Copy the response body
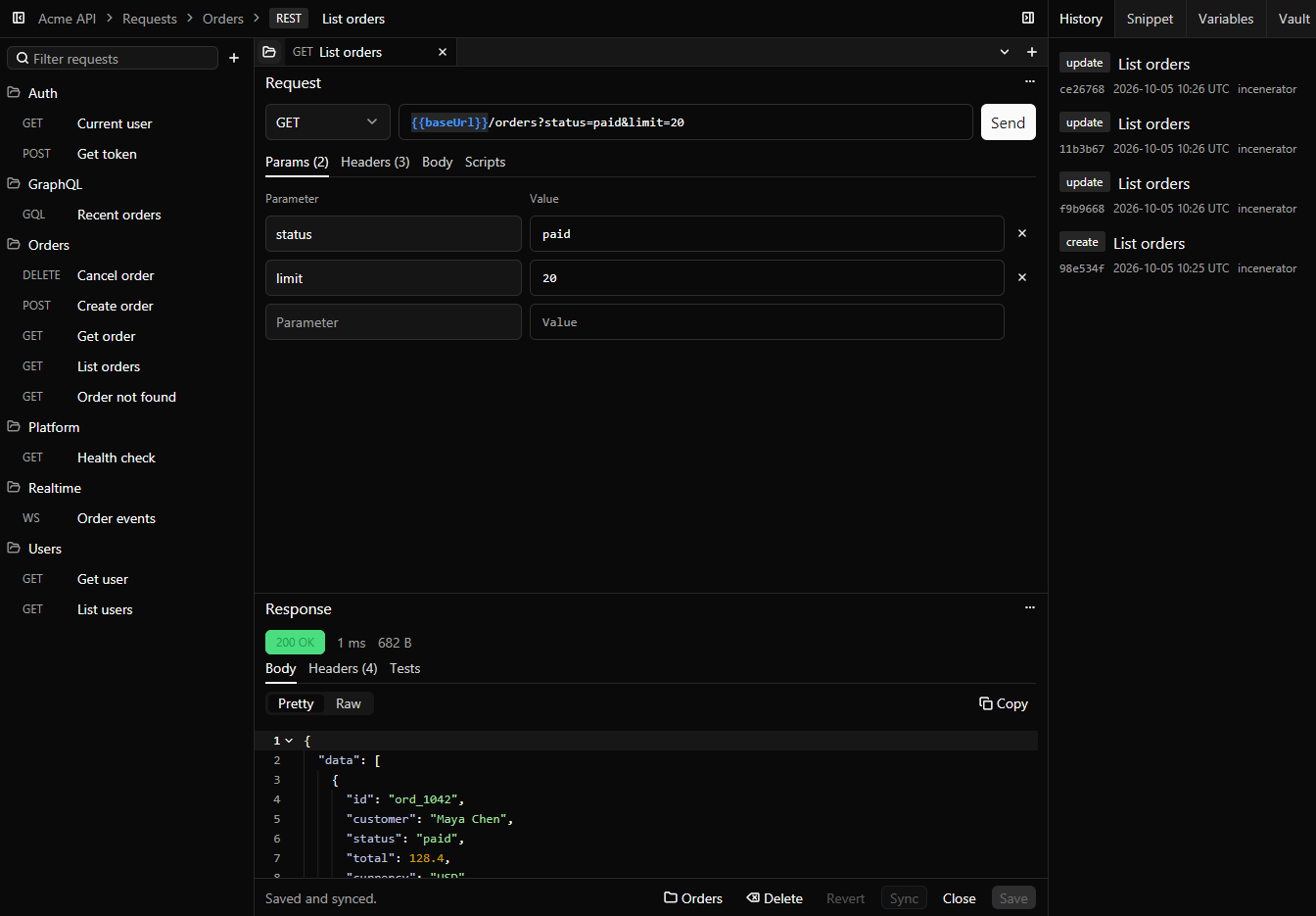1316x916 pixels. (x=1004, y=703)
